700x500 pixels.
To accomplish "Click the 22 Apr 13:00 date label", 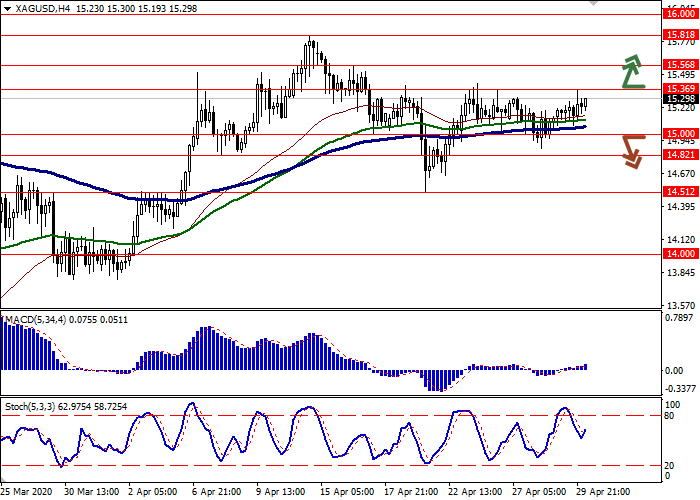I will click(x=474, y=491).
